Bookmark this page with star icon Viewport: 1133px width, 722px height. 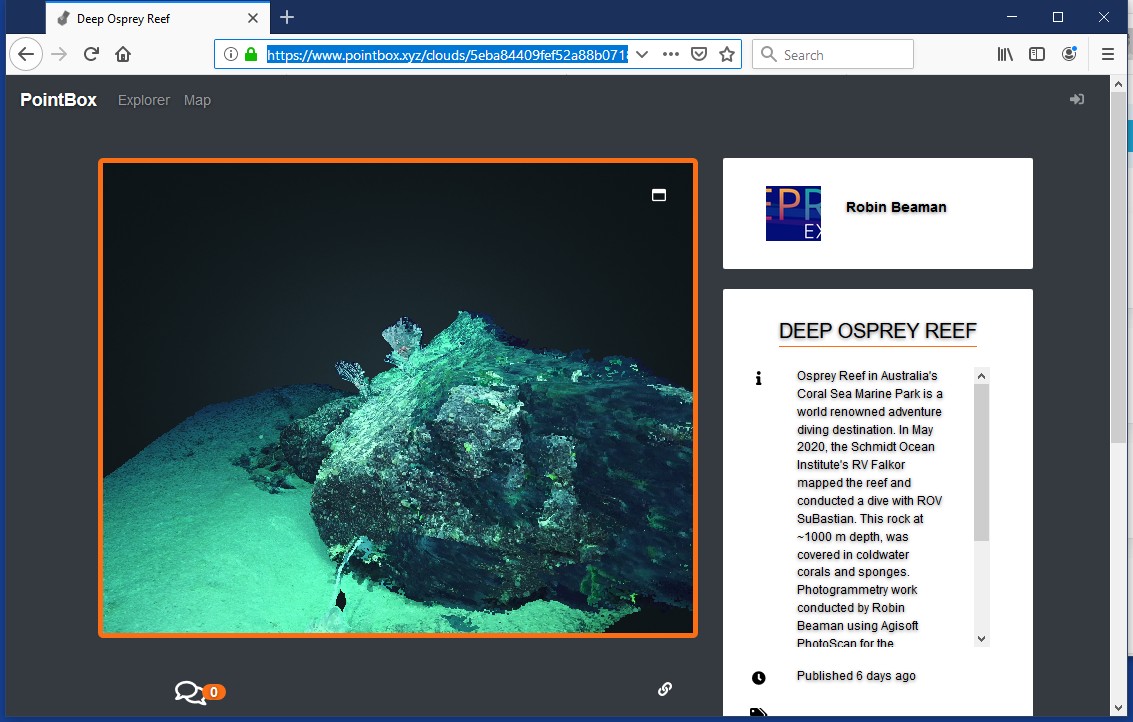click(x=727, y=54)
